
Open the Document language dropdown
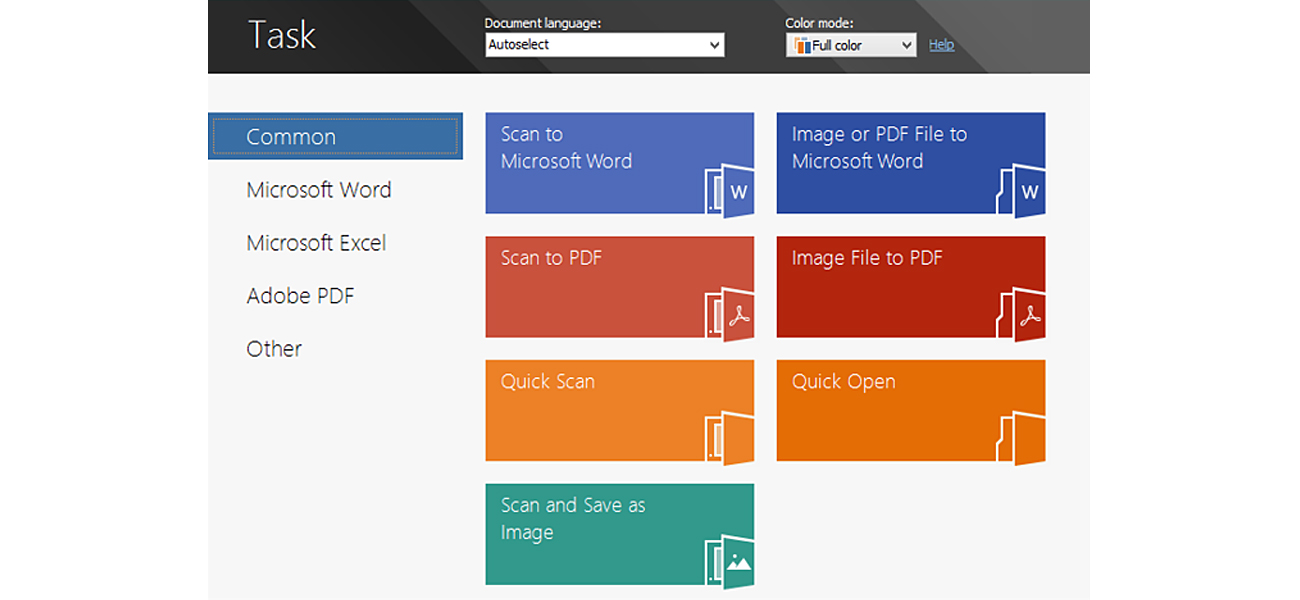[x=605, y=45]
